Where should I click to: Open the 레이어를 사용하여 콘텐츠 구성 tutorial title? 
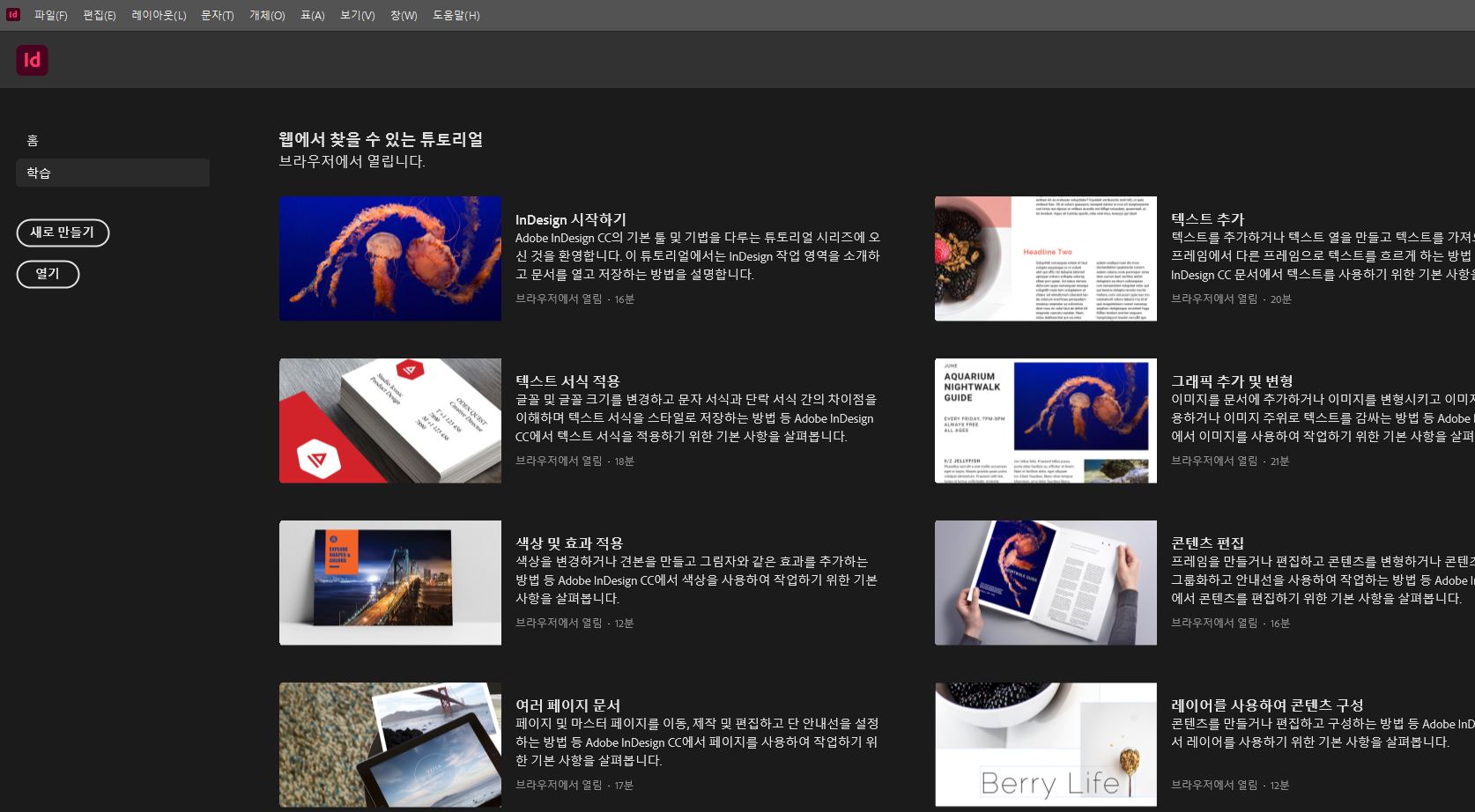[1267, 705]
